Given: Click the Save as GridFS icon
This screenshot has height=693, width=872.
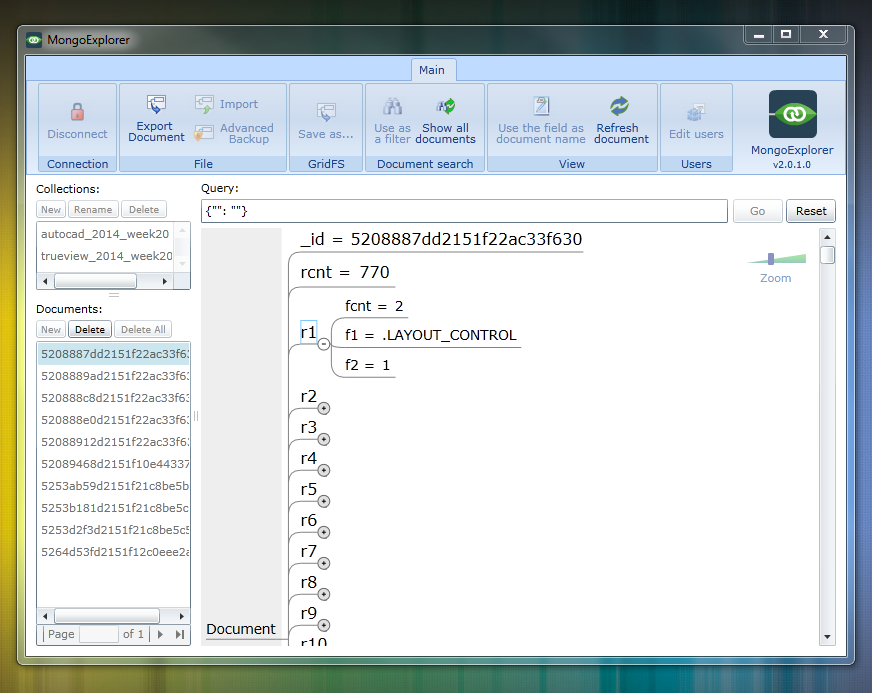Looking at the screenshot, I should click(326, 112).
